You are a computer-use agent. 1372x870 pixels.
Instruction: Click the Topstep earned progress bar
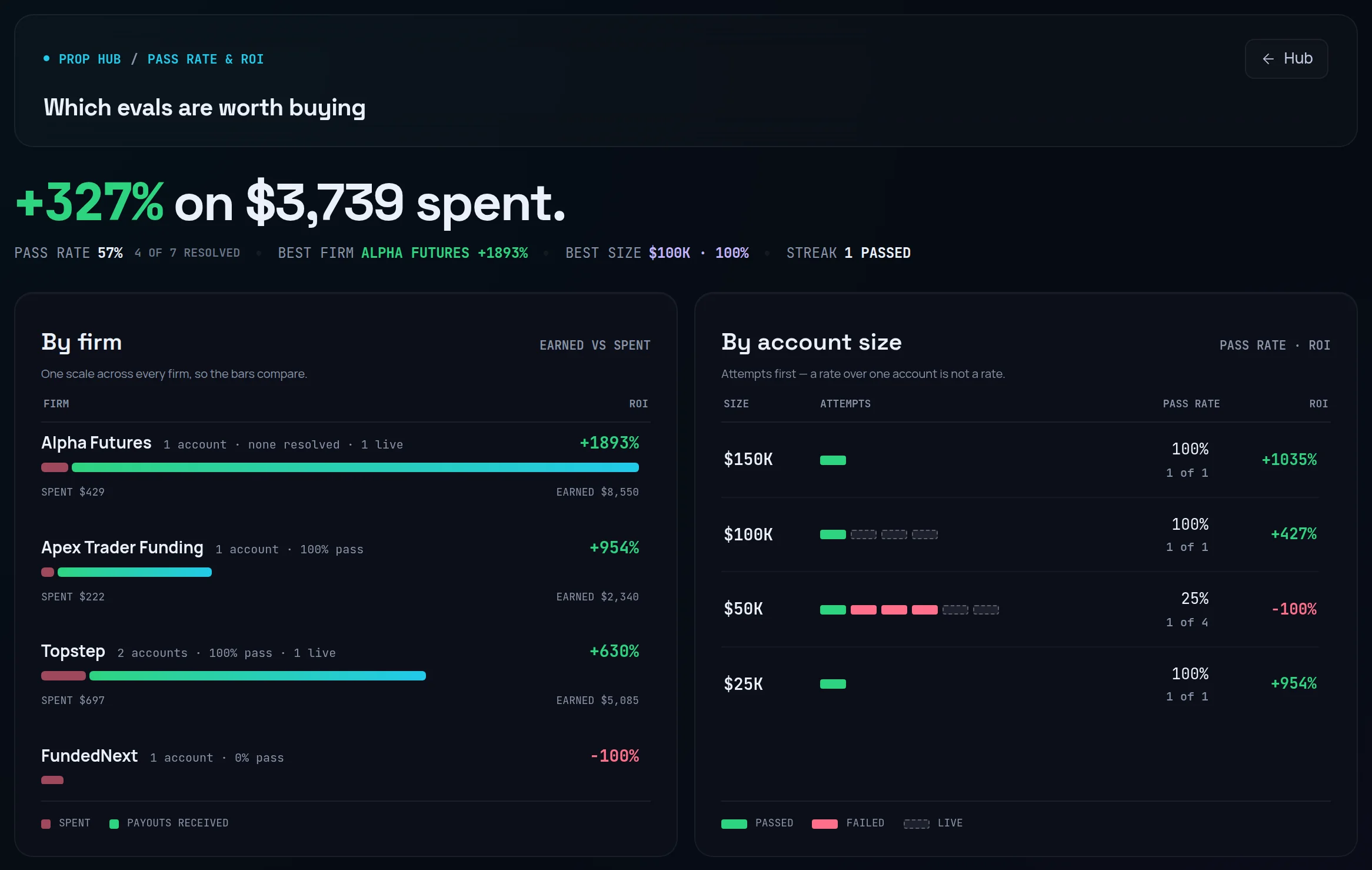(258, 676)
